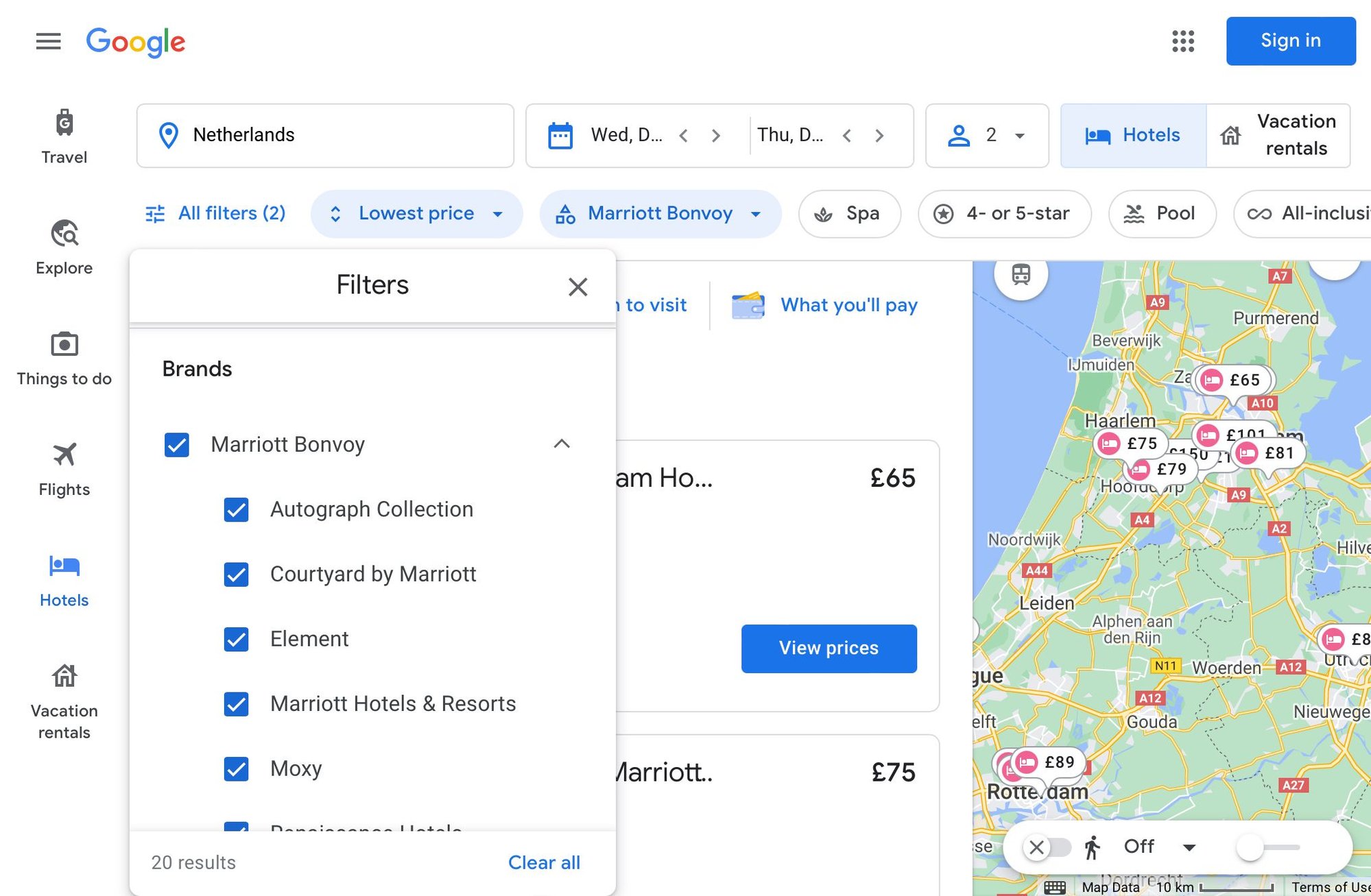This screenshot has width=1371, height=896.
Task: Click the Clear all filters link
Action: point(544,862)
